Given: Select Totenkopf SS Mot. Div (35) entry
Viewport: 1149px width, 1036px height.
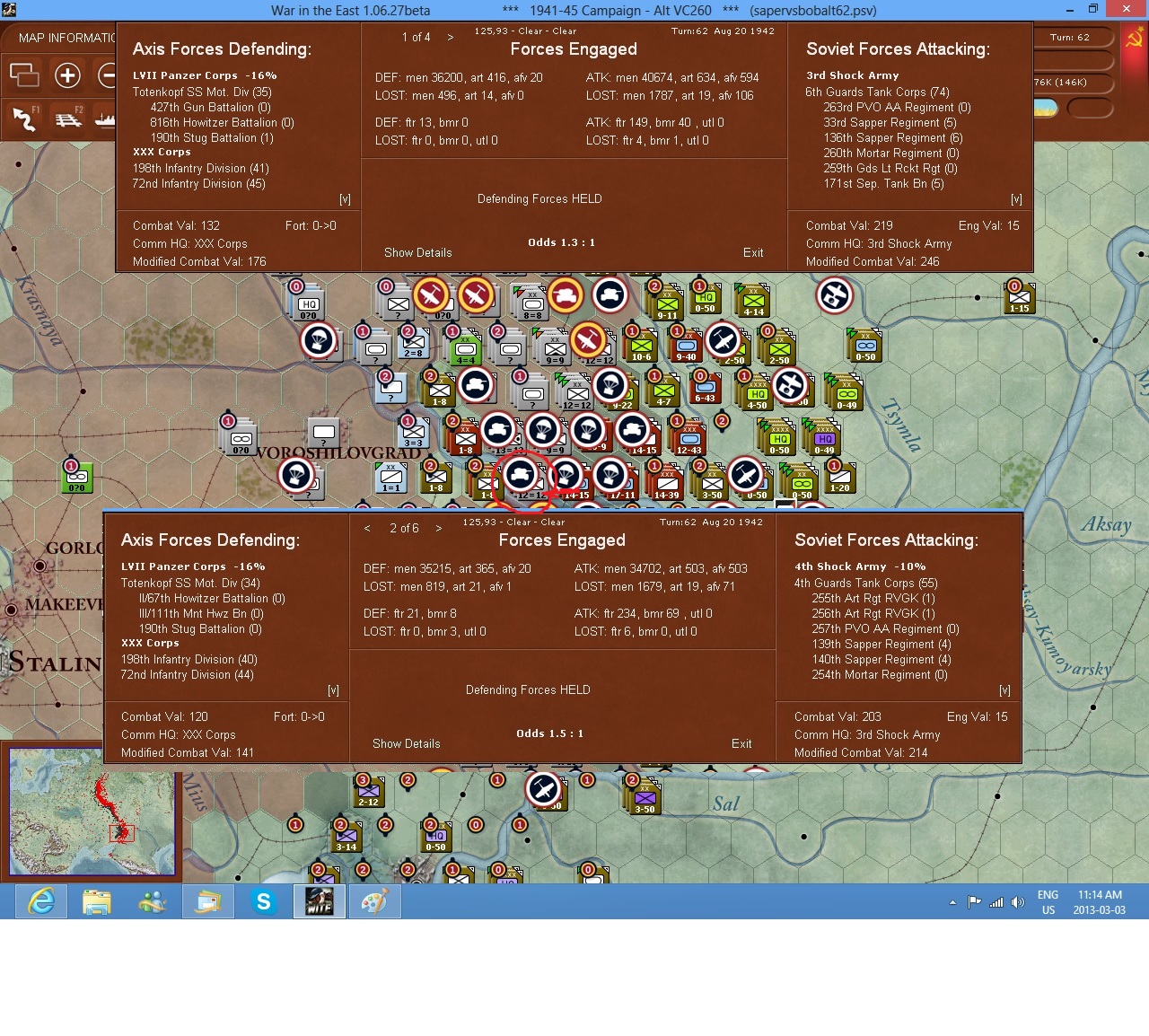Looking at the screenshot, I should (x=202, y=92).
